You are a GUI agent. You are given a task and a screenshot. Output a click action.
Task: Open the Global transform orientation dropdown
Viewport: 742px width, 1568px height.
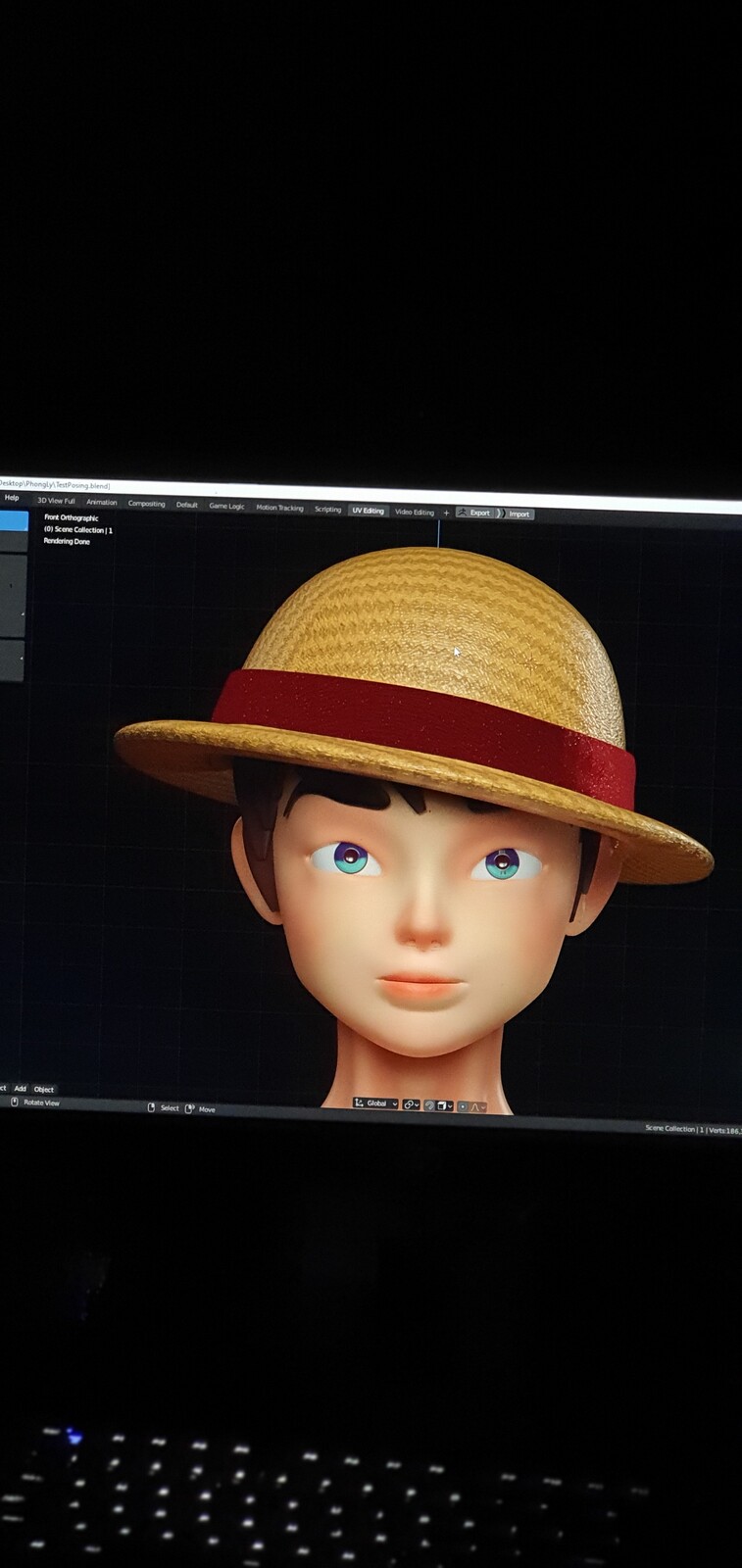(x=375, y=1103)
